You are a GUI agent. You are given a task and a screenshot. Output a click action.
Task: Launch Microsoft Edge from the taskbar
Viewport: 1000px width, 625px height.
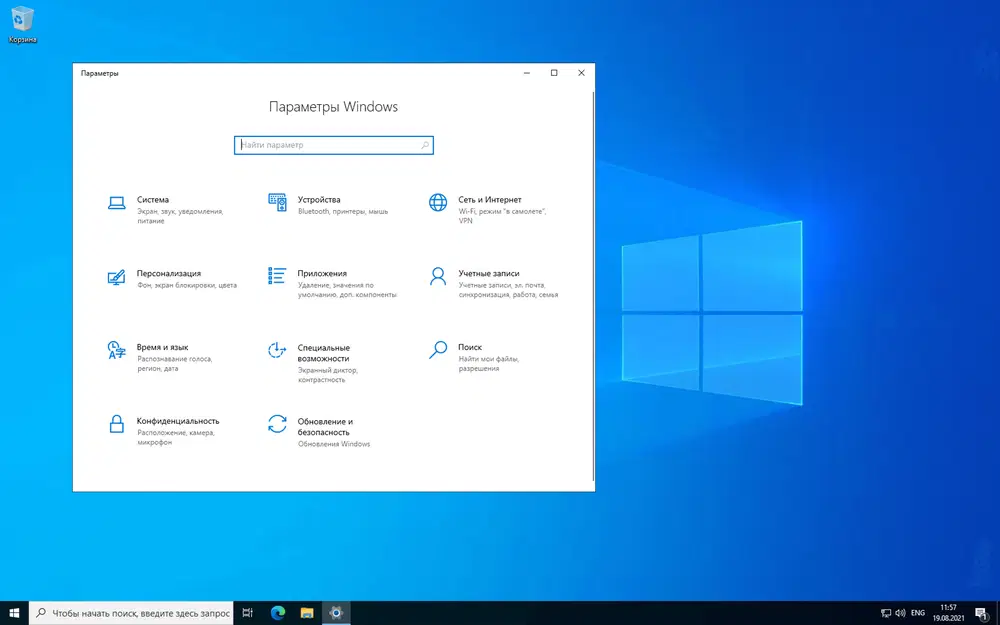pyautogui.click(x=277, y=614)
